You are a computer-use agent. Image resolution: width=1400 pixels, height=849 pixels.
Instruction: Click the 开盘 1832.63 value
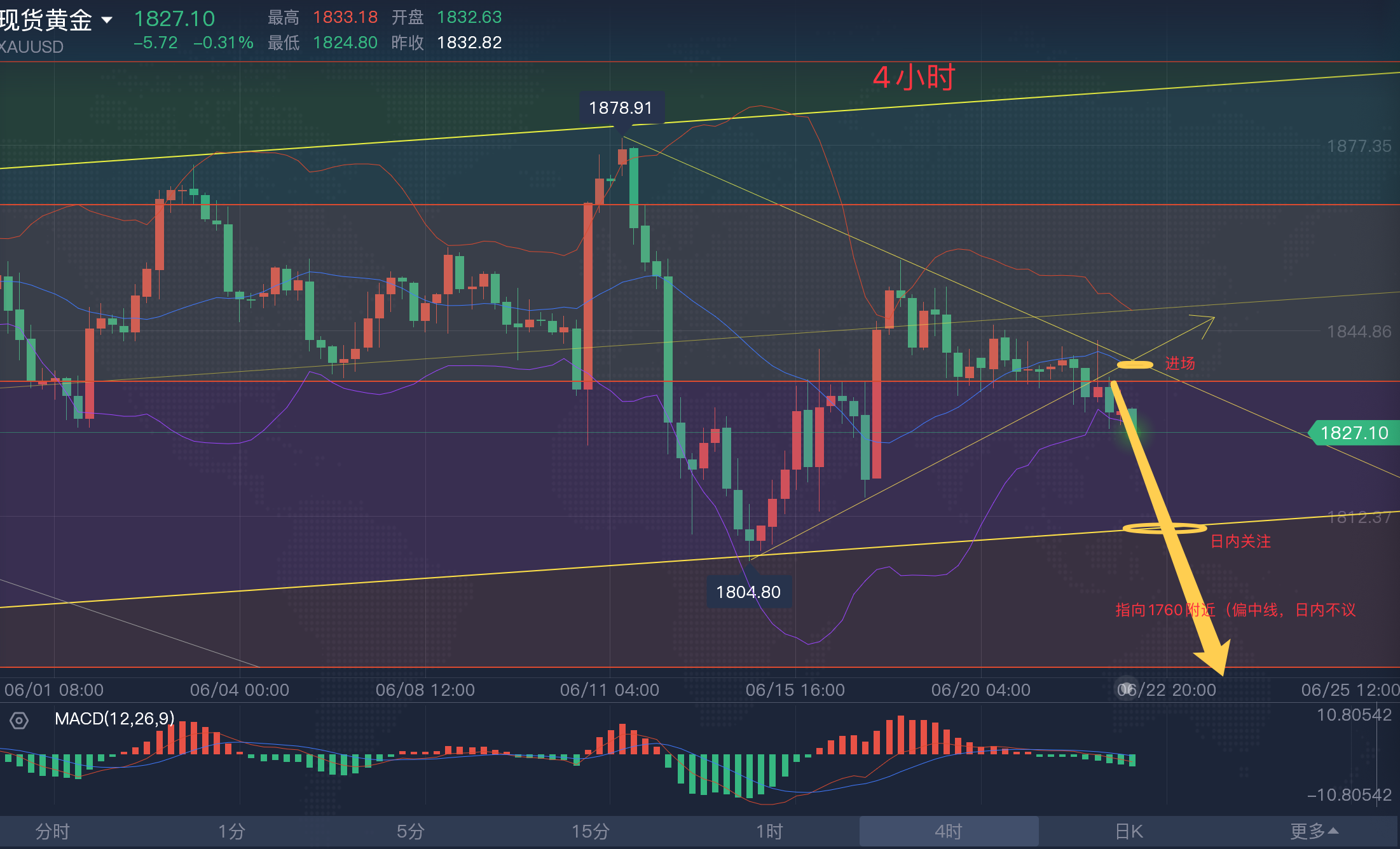click(x=469, y=17)
